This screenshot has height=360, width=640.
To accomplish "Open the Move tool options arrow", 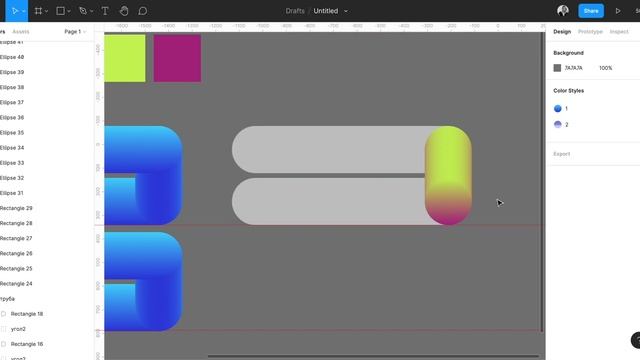I will [24, 11].
